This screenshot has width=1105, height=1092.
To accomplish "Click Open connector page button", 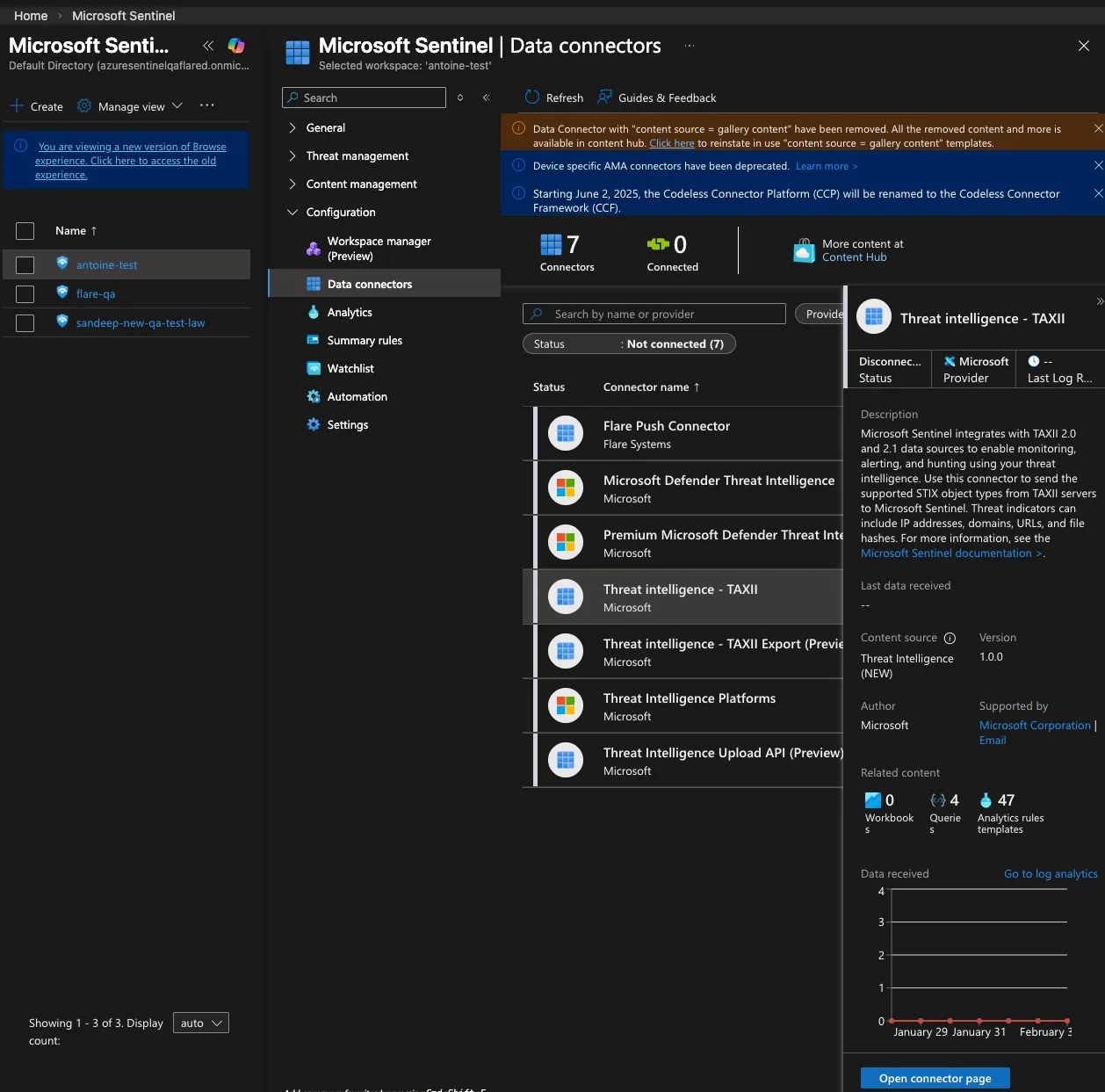I will [x=935, y=1078].
